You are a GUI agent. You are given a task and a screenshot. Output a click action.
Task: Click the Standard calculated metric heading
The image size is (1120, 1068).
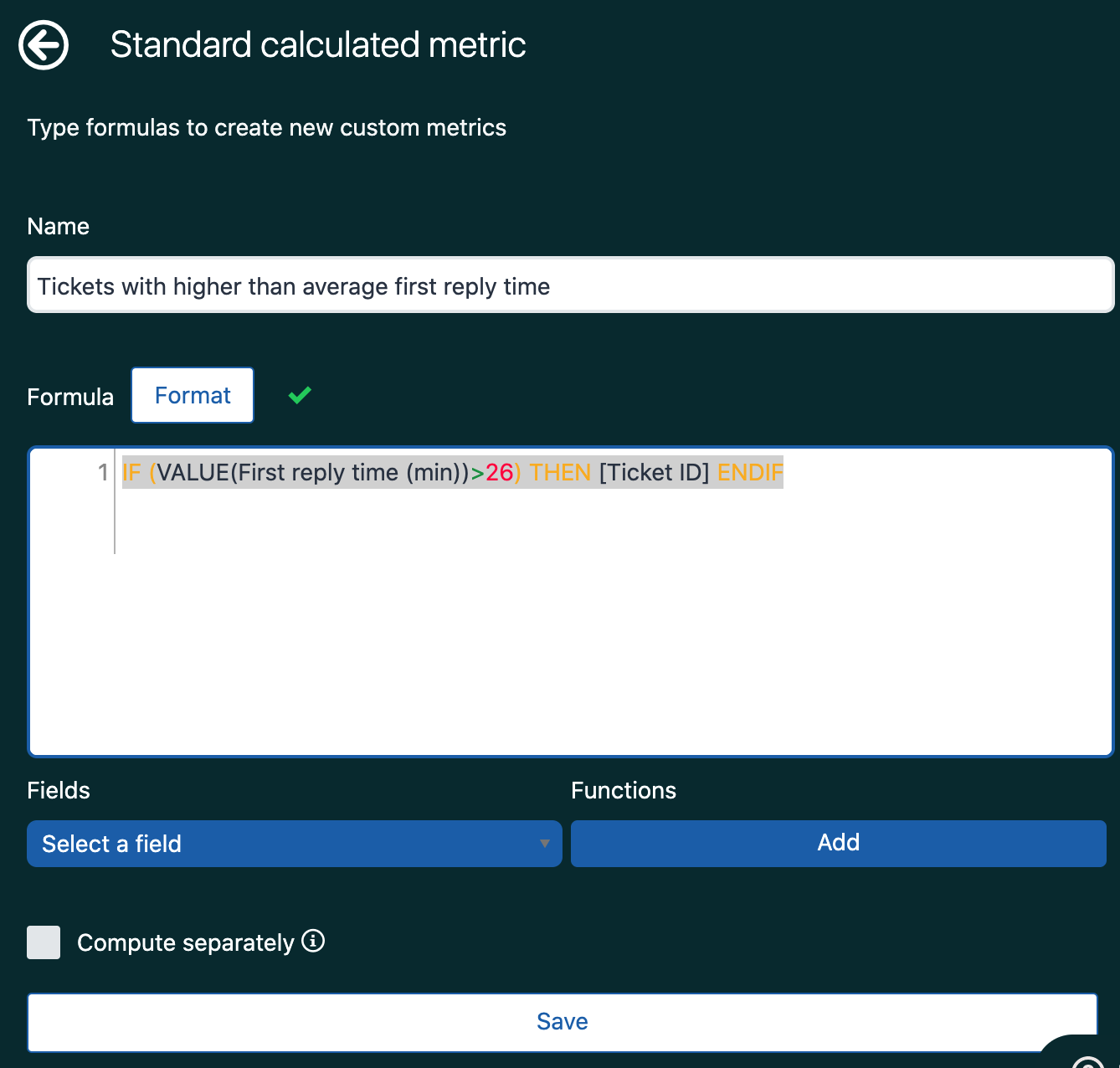coord(318,45)
